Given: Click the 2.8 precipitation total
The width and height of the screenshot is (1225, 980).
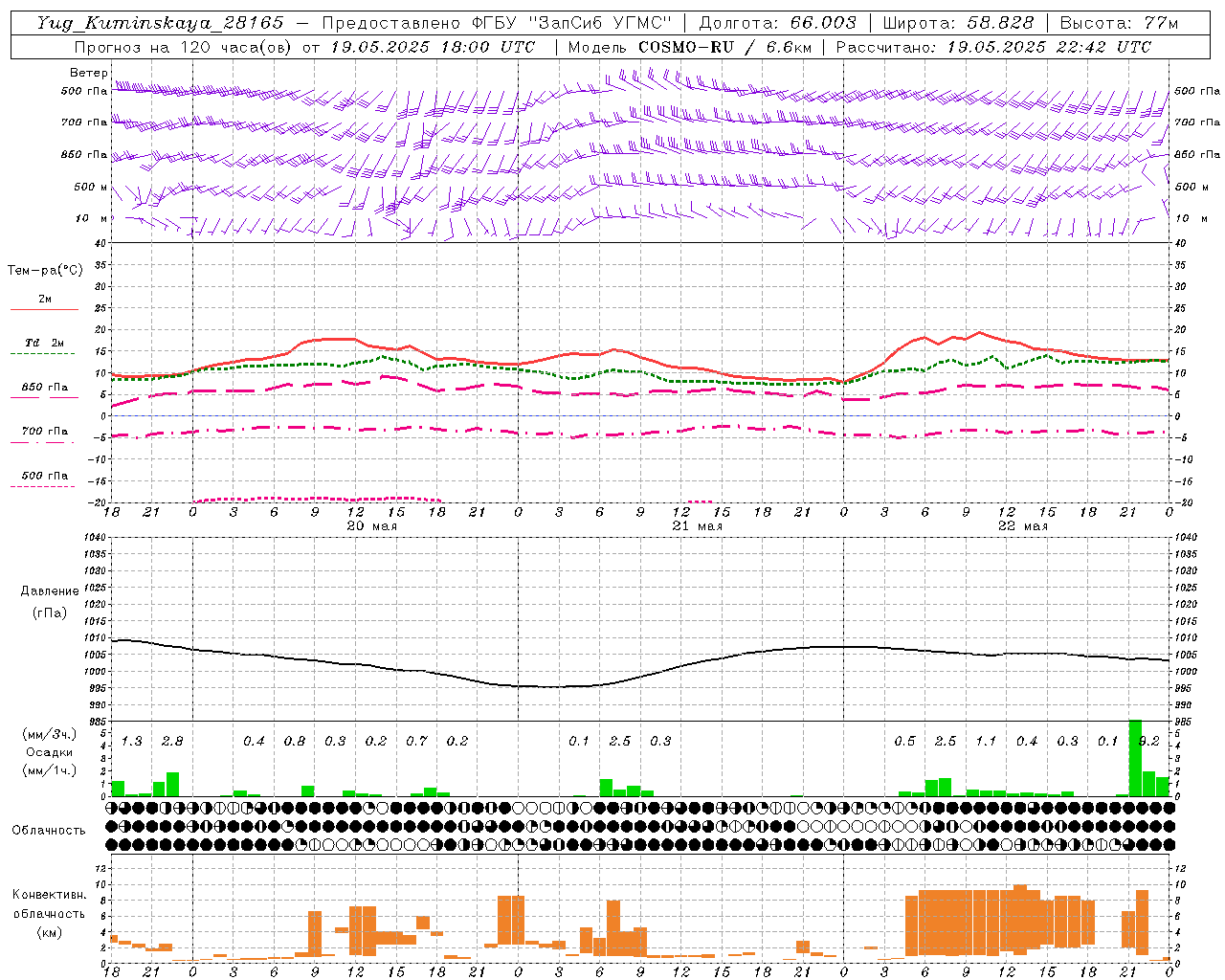Looking at the screenshot, I should (x=172, y=741).
